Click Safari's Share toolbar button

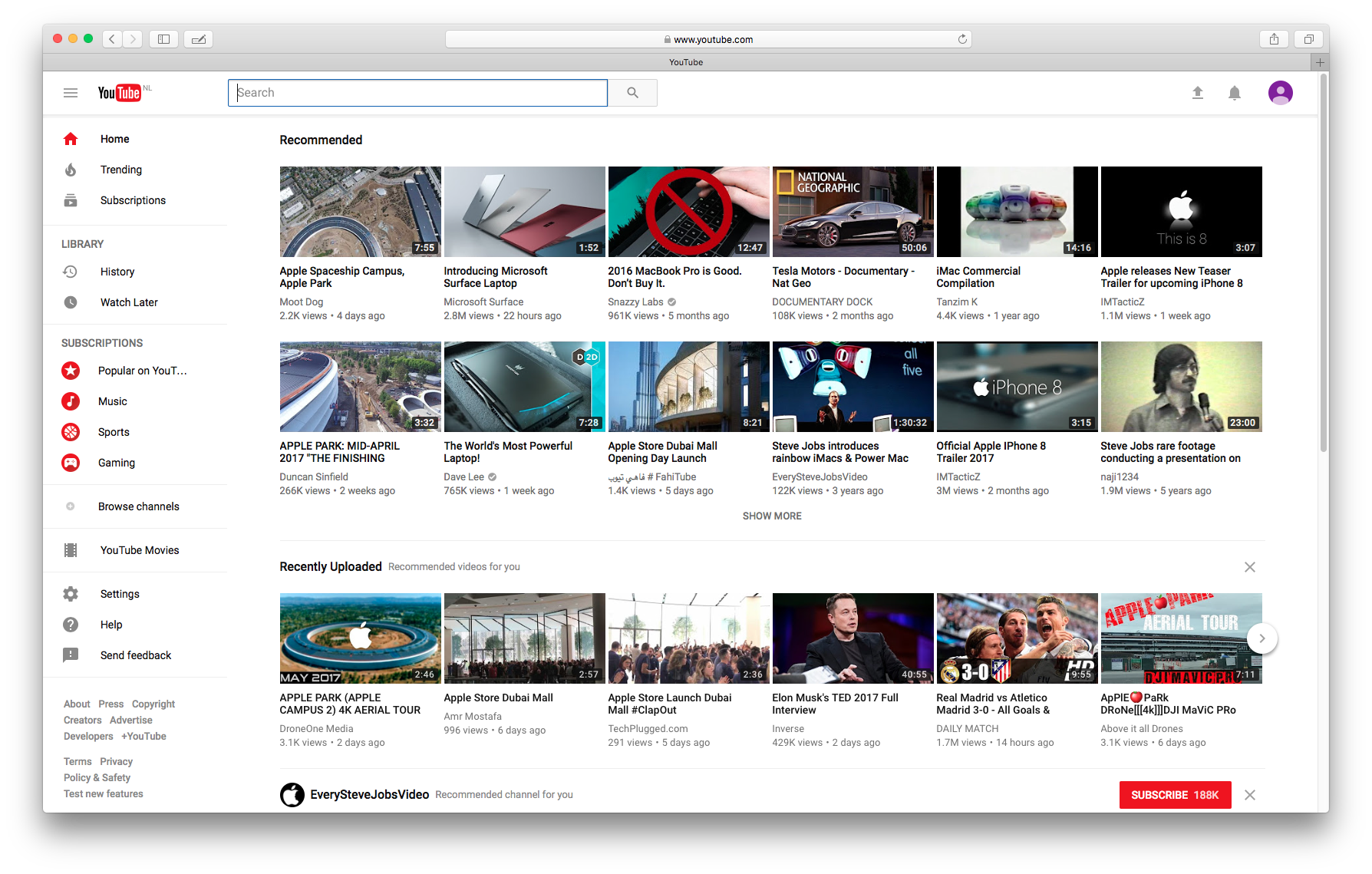[1274, 39]
